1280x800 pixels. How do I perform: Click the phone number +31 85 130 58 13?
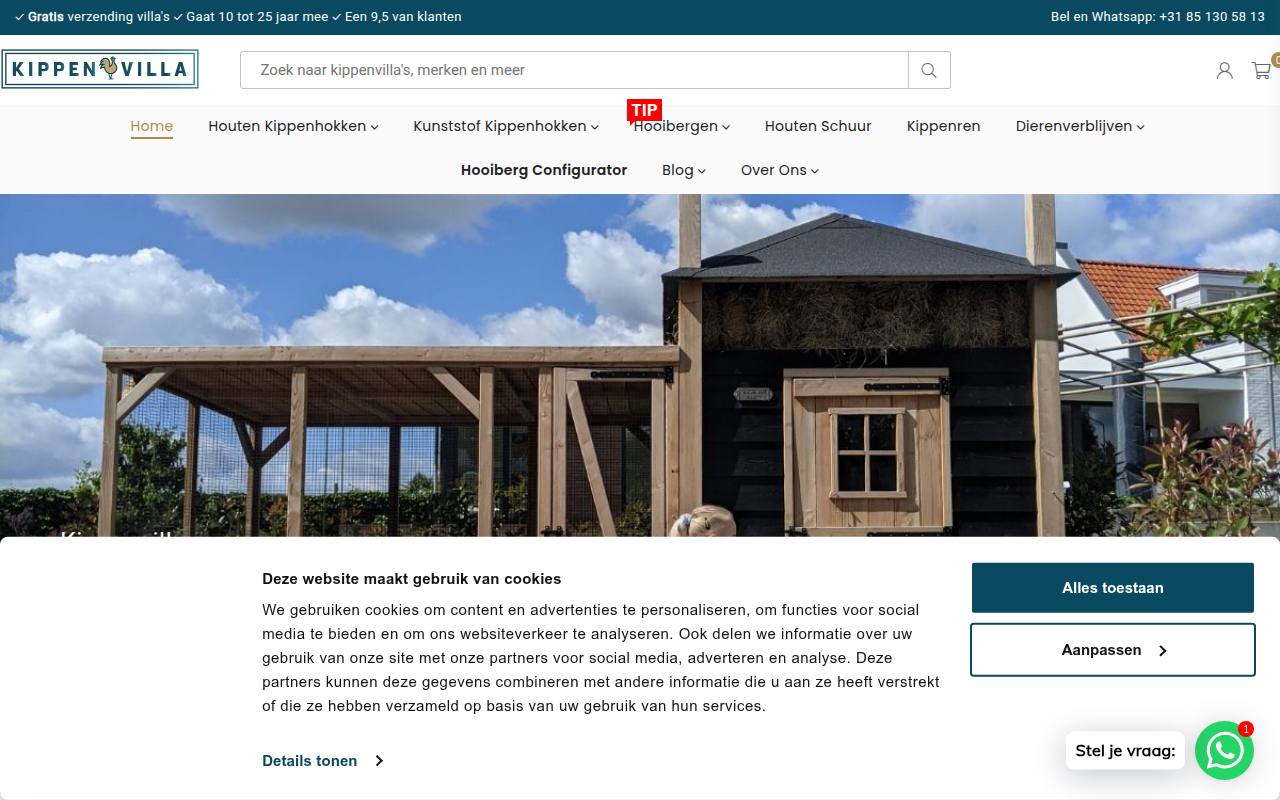coord(1212,17)
